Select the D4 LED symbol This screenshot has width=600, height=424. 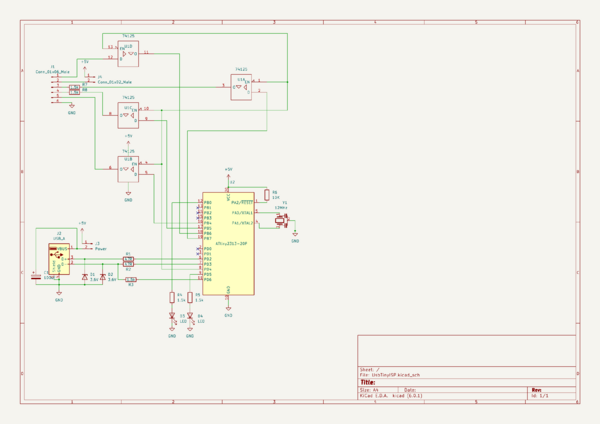[x=190, y=316]
